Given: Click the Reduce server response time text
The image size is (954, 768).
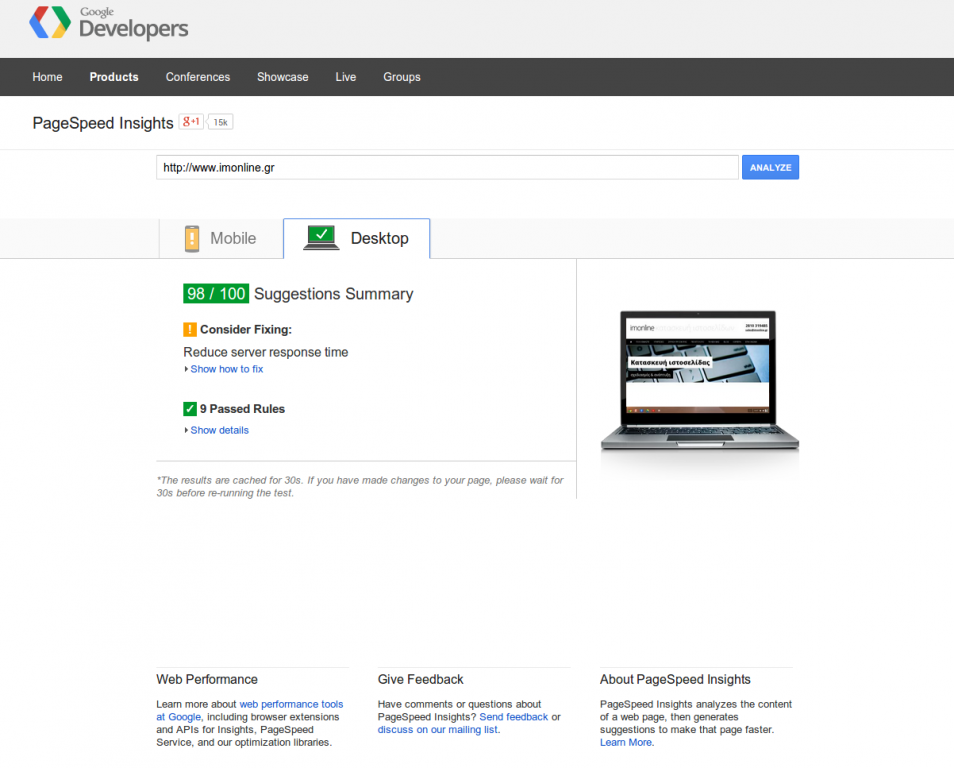Looking at the screenshot, I should point(266,352).
